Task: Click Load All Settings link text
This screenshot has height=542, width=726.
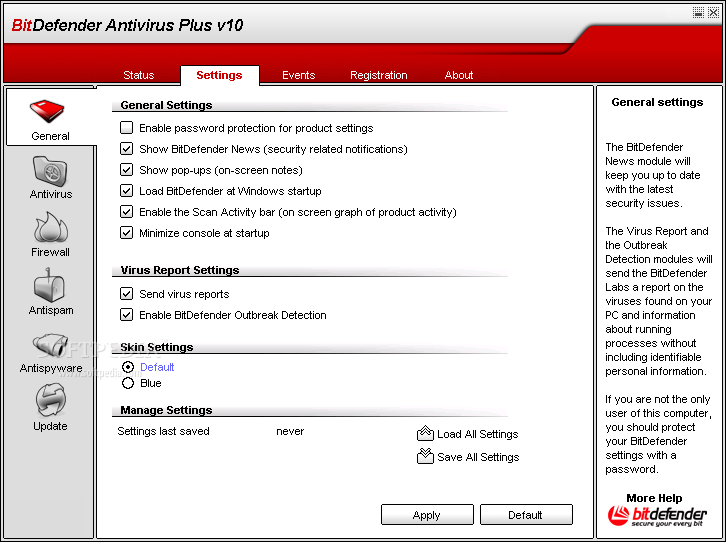Action: tap(477, 434)
